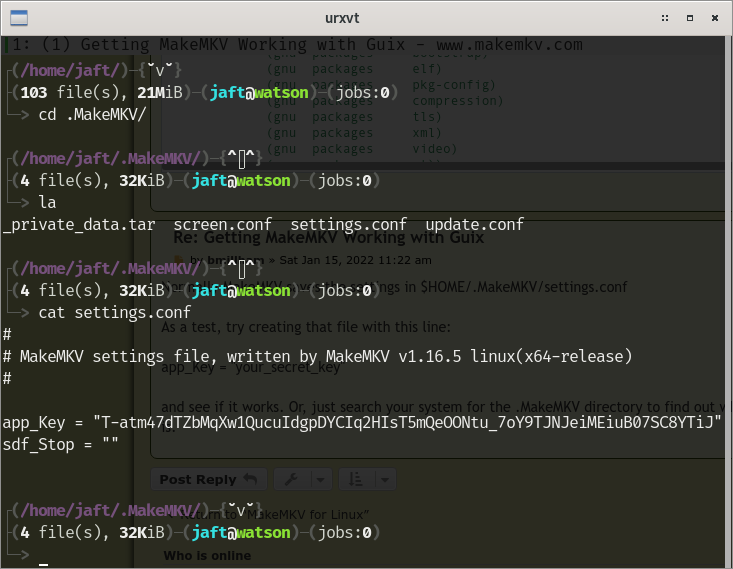The height and width of the screenshot is (569, 733).
Task: Click the (gnu packages compression) line behind the terminal
Action: [385, 101]
